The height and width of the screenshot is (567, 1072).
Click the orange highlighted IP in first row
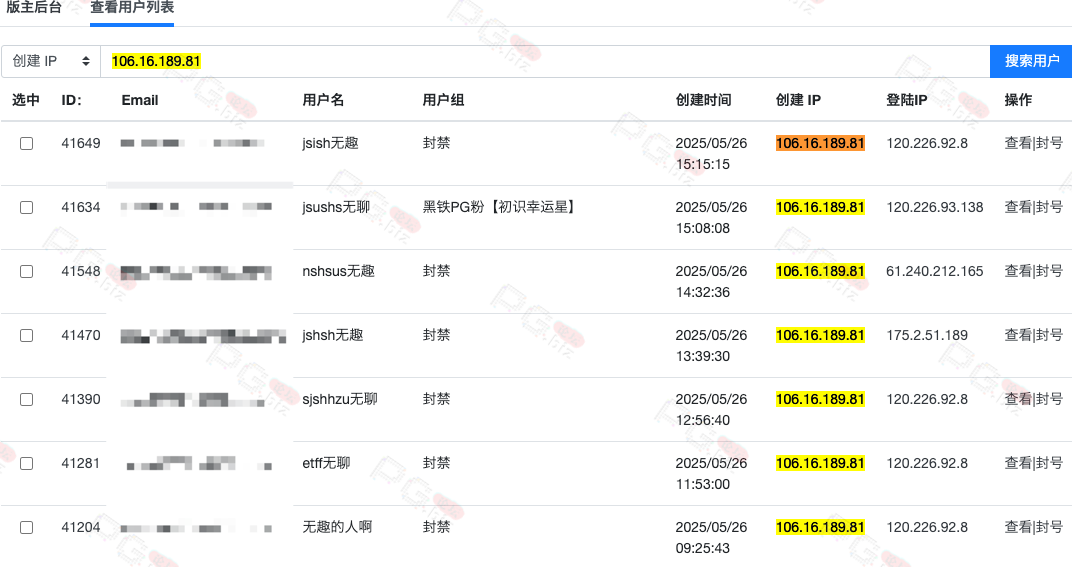click(820, 143)
